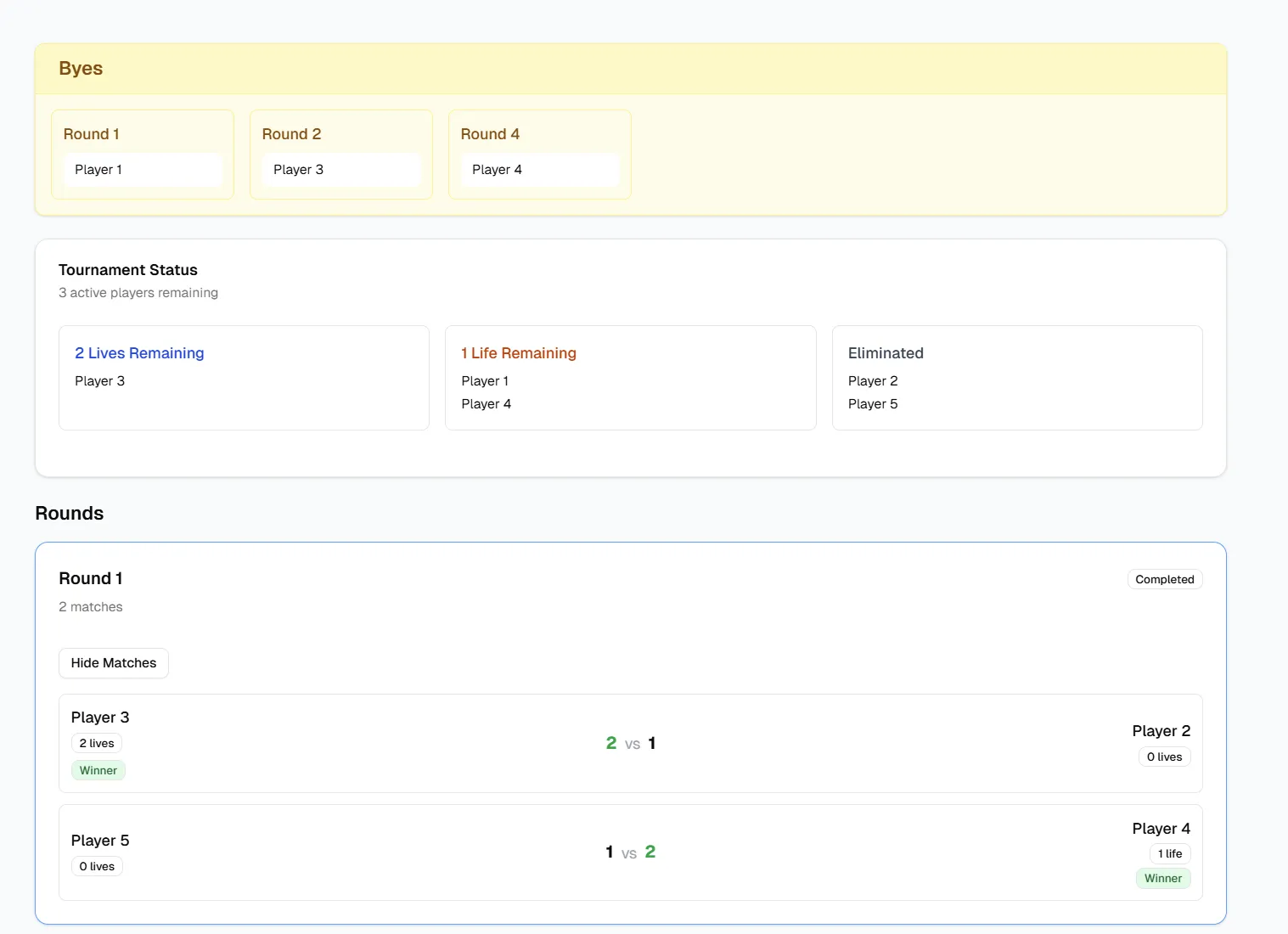Click the '1 Life Remaining' heading
The image size is (1288, 934).
tap(518, 353)
